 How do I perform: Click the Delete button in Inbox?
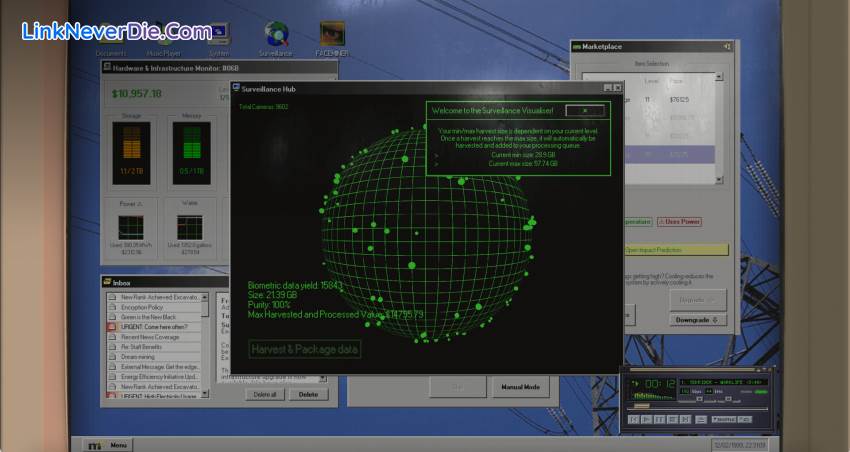[x=308, y=394]
